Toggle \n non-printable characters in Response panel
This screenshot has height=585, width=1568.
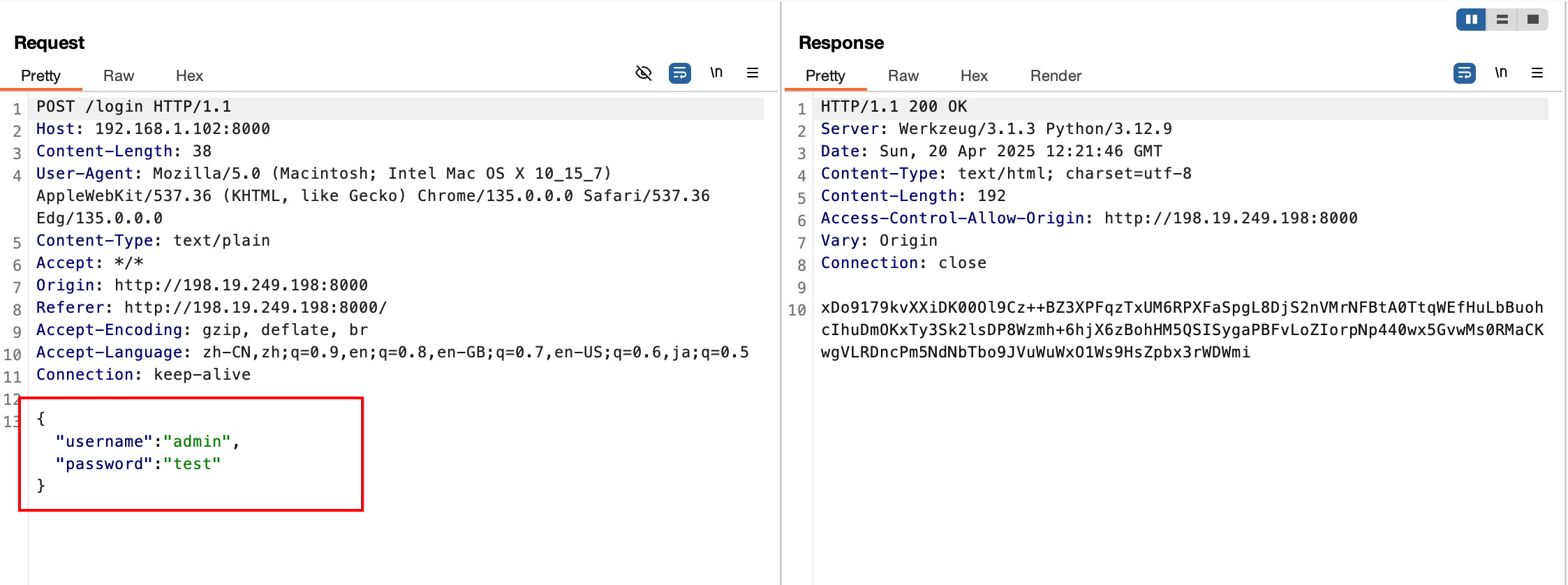(1501, 73)
